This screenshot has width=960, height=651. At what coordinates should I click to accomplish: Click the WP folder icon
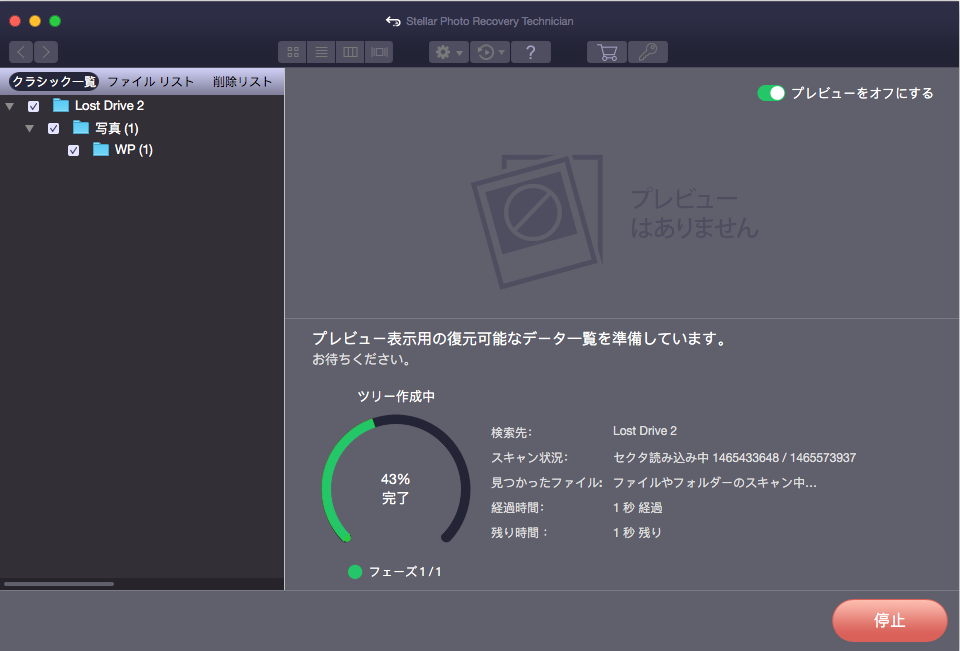click(100, 149)
